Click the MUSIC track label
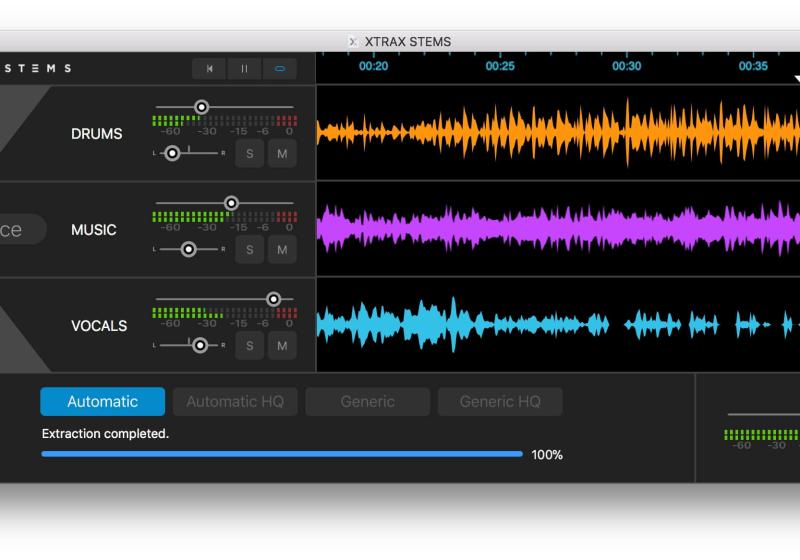The height and width of the screenshot is (560, 800). (x=94, y=230)
